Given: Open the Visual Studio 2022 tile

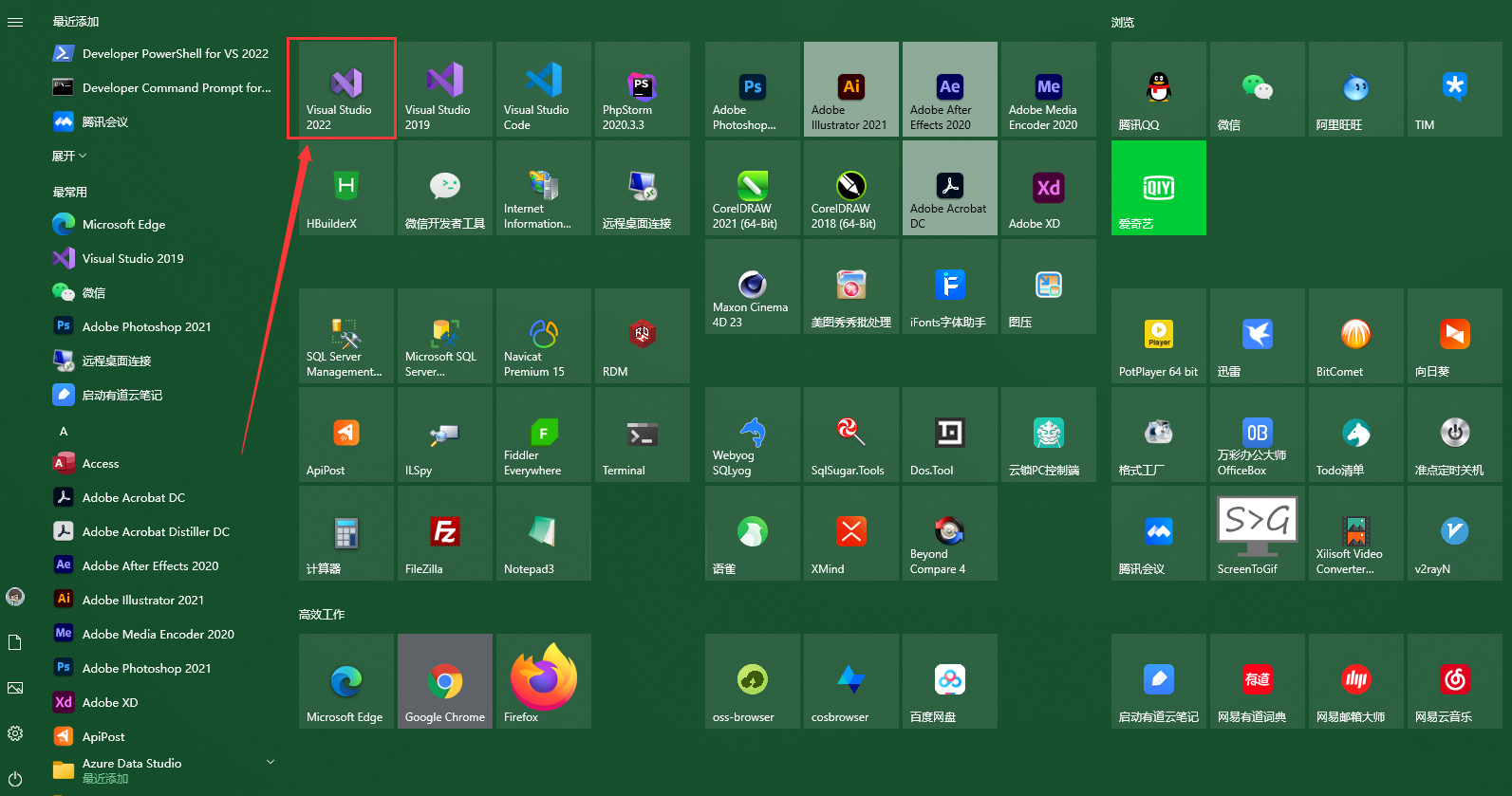Looking at the screenshot, I should (x=345, y=89).
